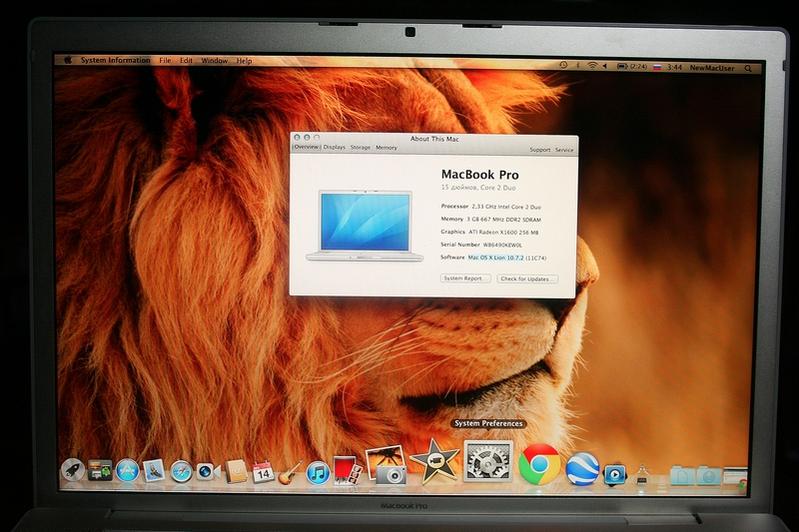Open Launchpad rocket icon in Dock
799x532 pixels.
click(73, 470)
